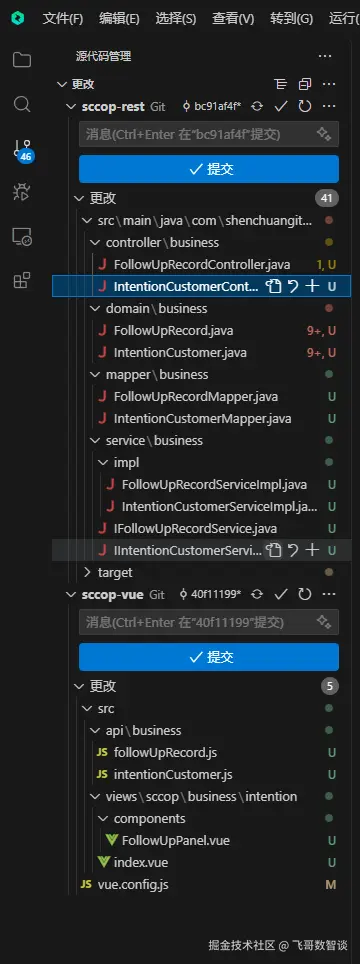The image size is (360, 964).
Task: Open the Extensions icon in activity bar
Action: click(x=22, y=281)
